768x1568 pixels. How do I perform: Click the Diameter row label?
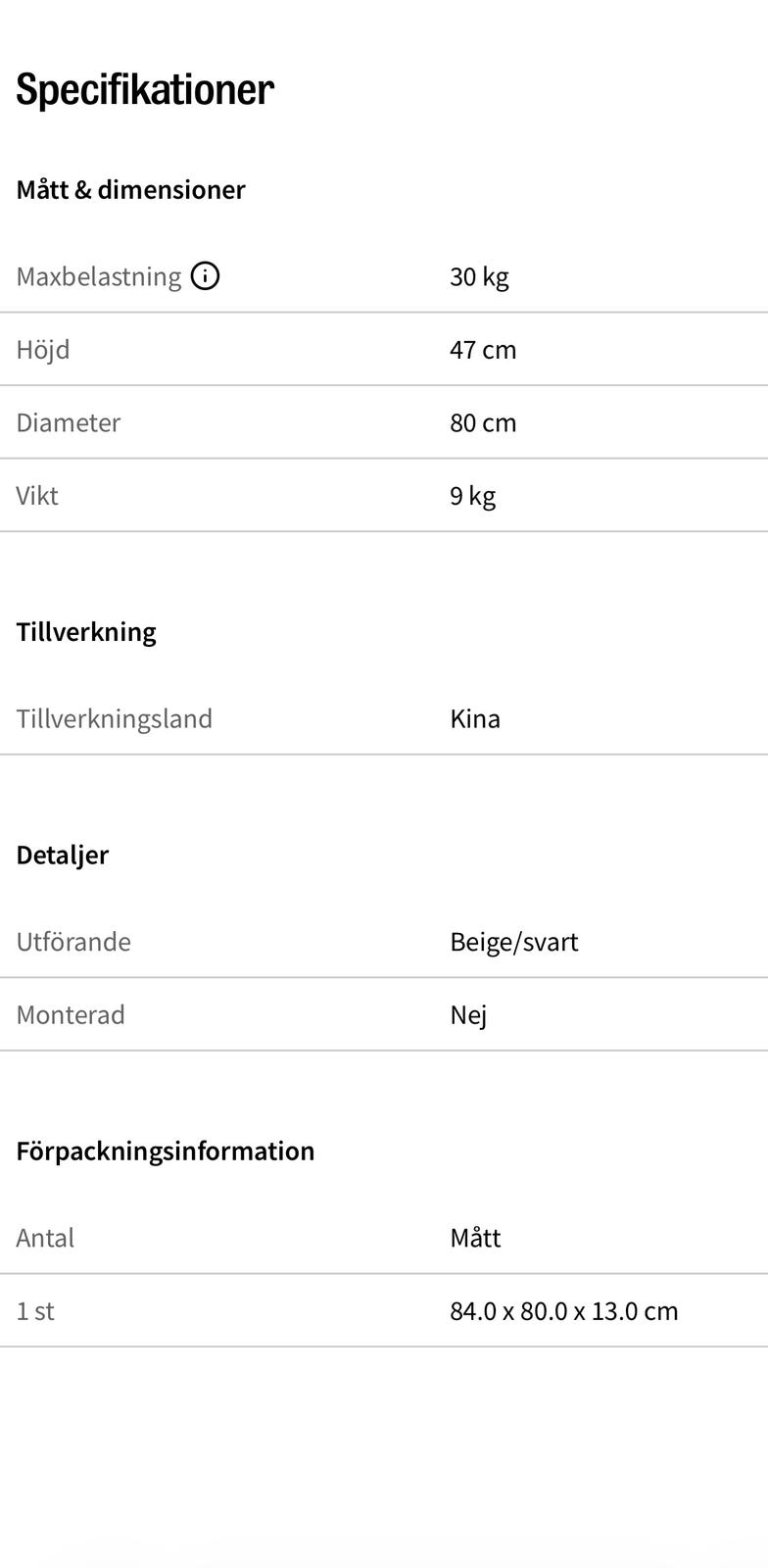69,422
